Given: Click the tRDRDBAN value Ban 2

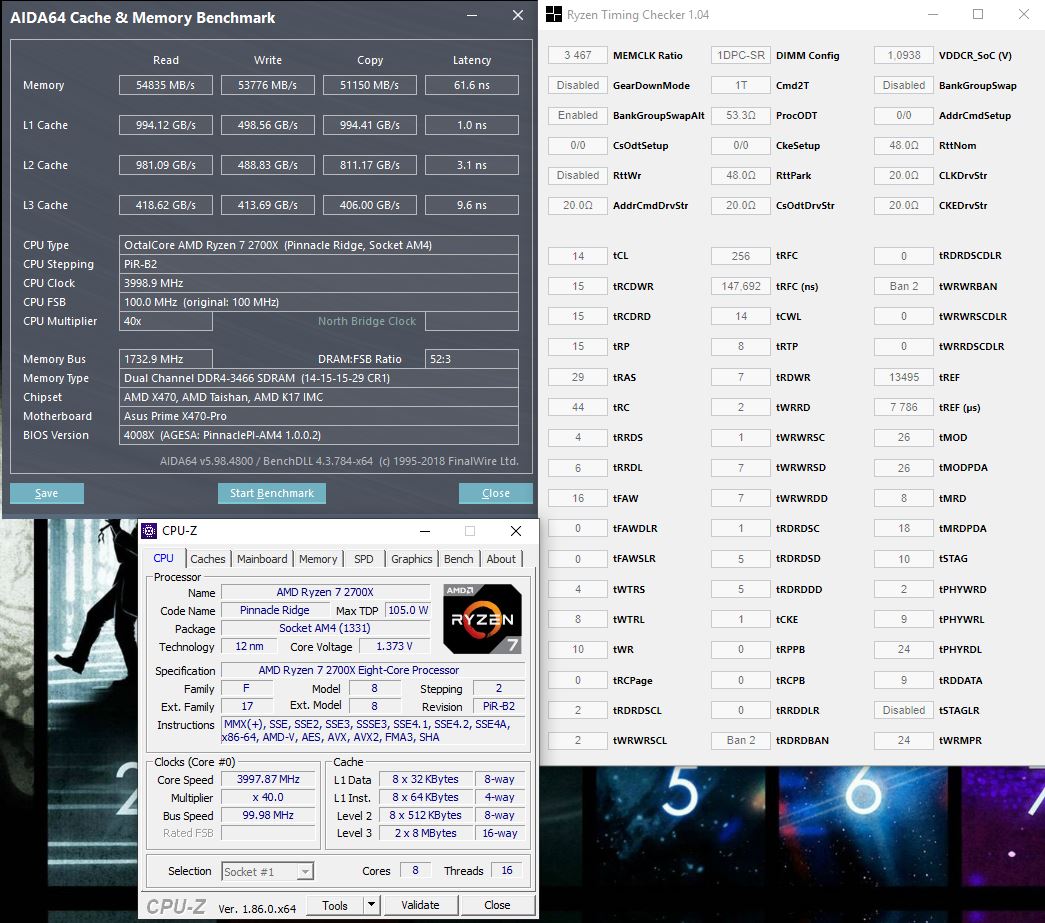Looking at the screenshot, I should pos(740,740).
